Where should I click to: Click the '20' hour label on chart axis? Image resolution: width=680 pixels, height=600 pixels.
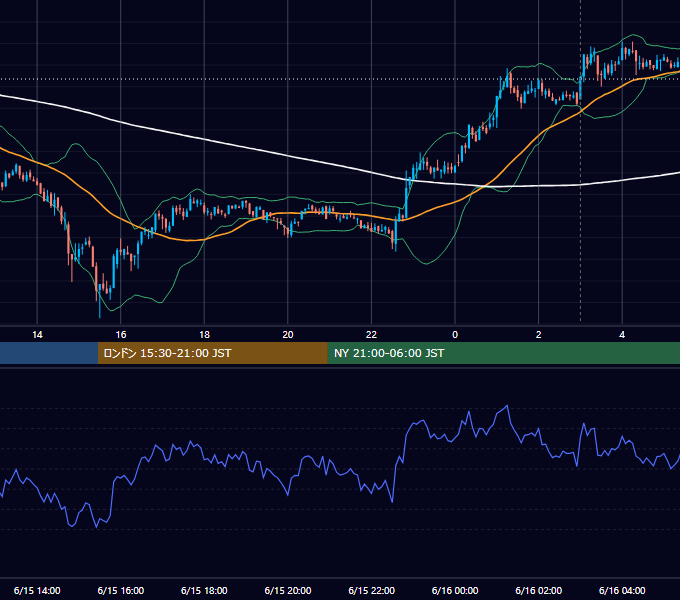point(288,335)
